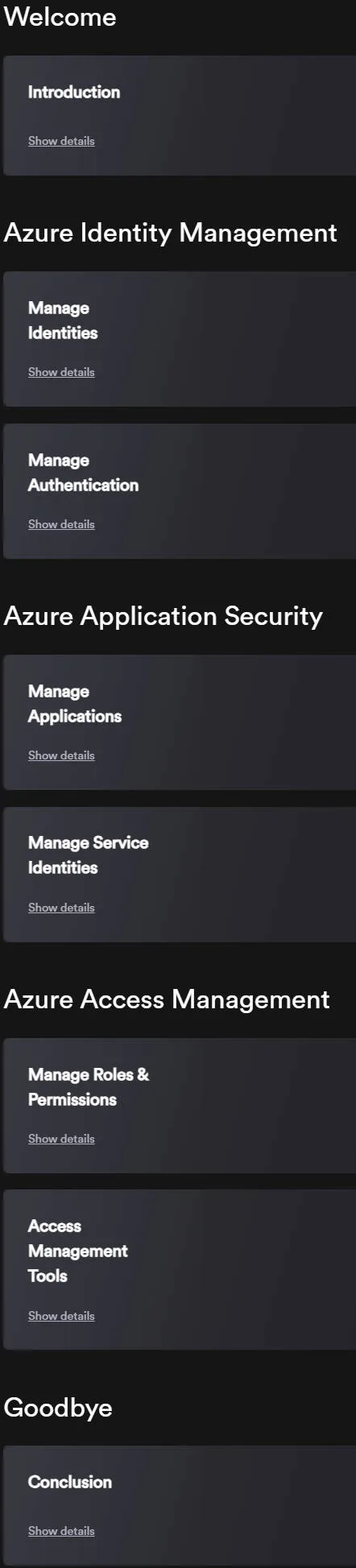Open the Manage Service Identities card title
This screenshot has width=356, height=1568.
click(x=89, y=855)
